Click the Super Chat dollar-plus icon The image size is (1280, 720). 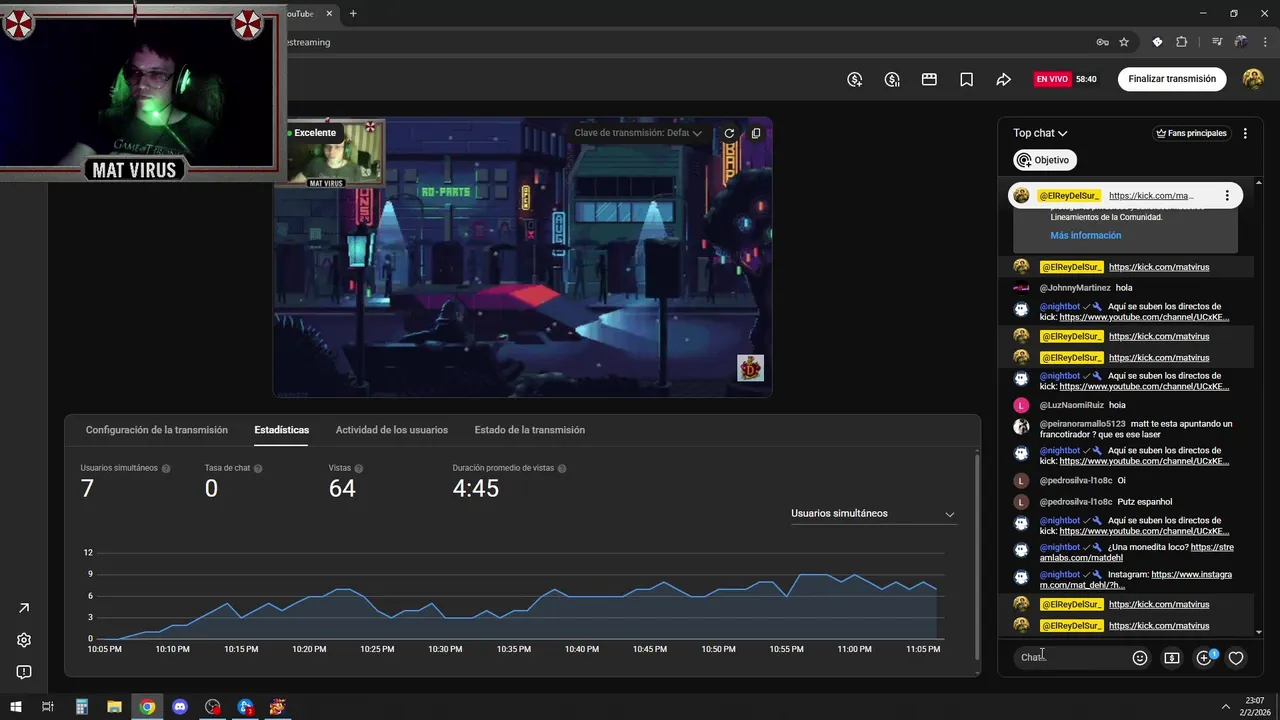[855, 79]
